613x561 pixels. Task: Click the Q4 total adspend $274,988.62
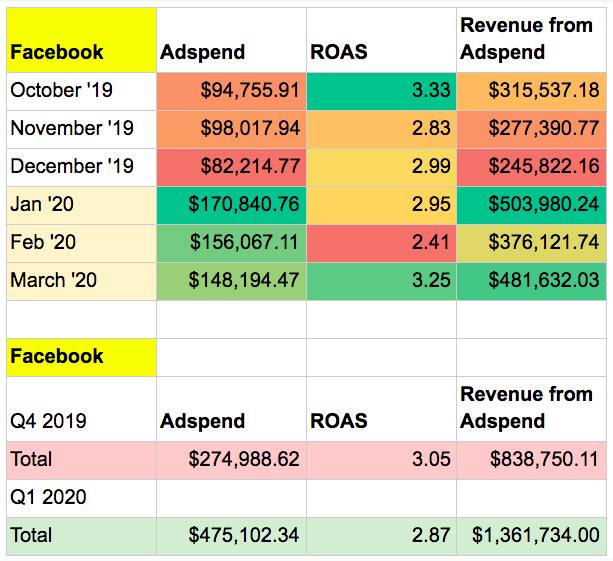(x=231, y=460)
